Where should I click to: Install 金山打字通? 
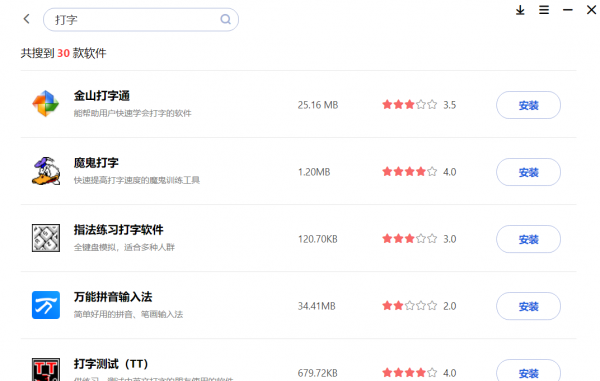(528, 105)
